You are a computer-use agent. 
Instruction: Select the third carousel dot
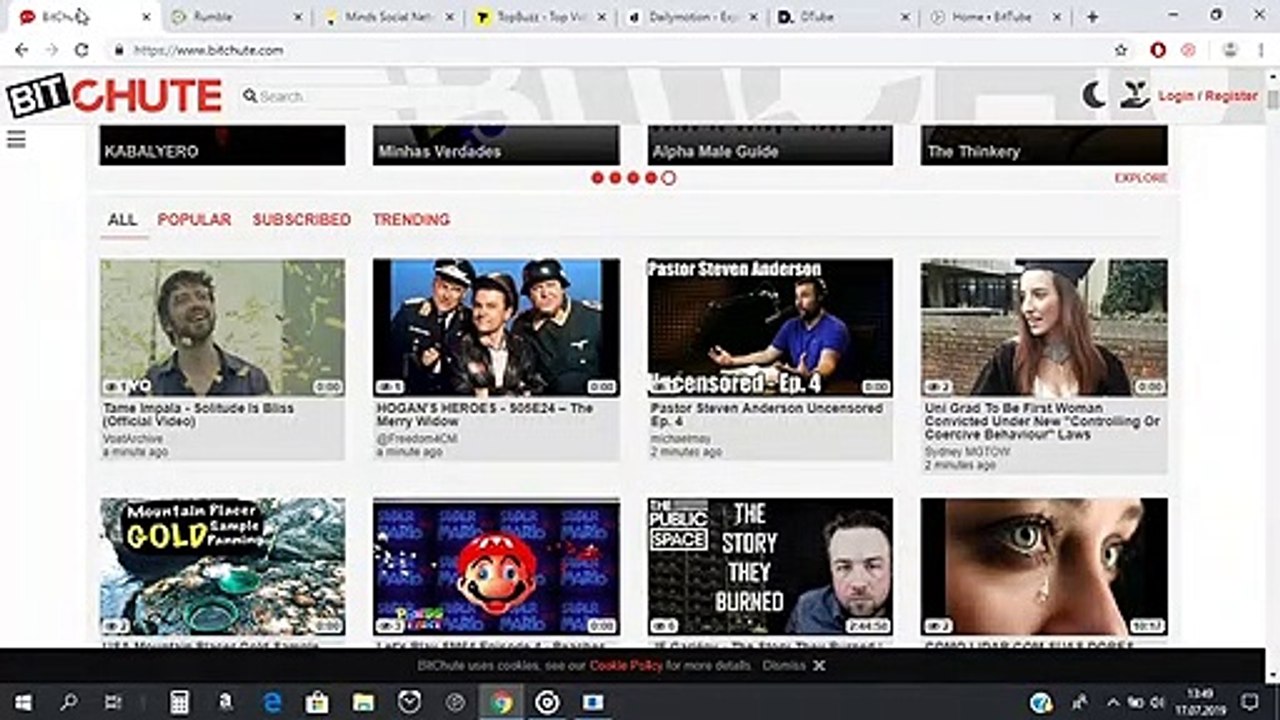[x=633, y=178]
